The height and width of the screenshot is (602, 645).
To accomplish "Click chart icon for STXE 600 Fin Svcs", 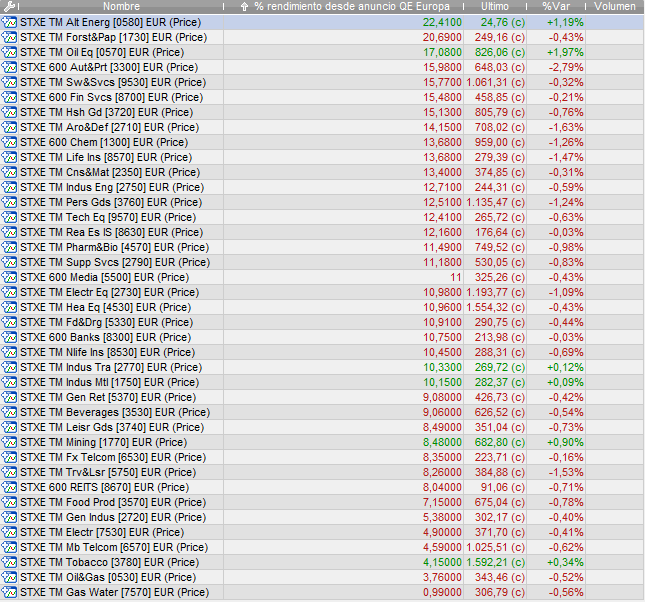I will click(9, 98).
